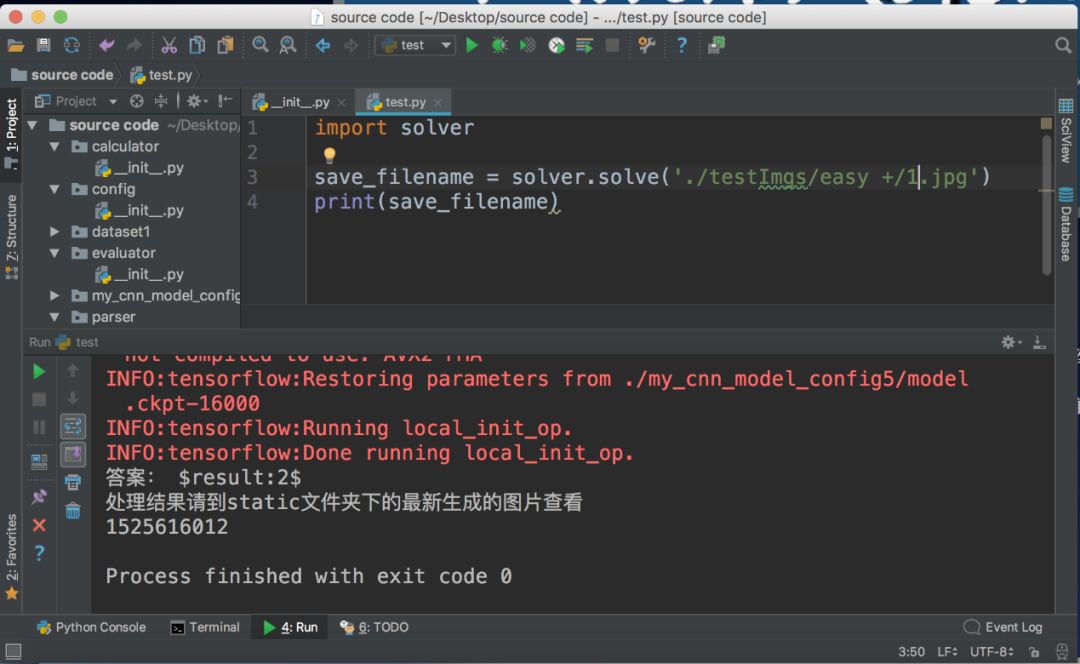
Task: Collapse the 'source code' root folder
Action: (32, 125)
